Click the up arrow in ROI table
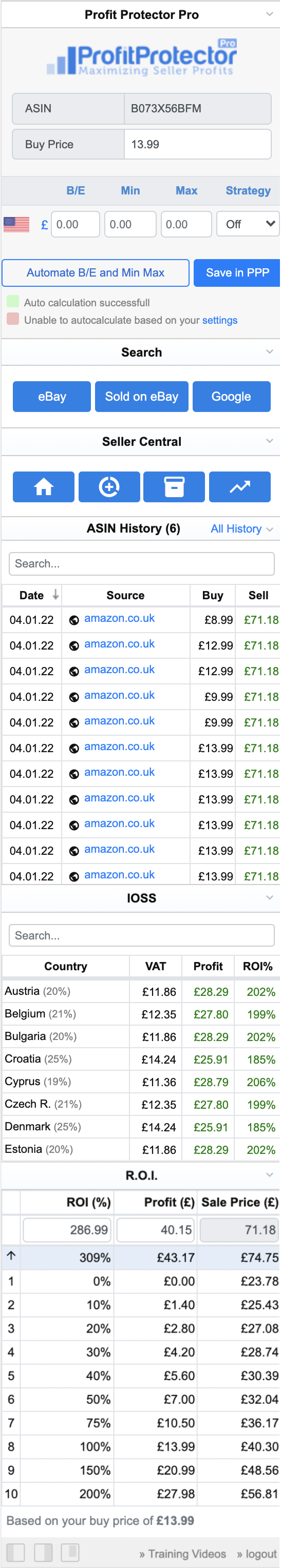This screenshot has width=281, height=1568. click(x=11, y=1255)
